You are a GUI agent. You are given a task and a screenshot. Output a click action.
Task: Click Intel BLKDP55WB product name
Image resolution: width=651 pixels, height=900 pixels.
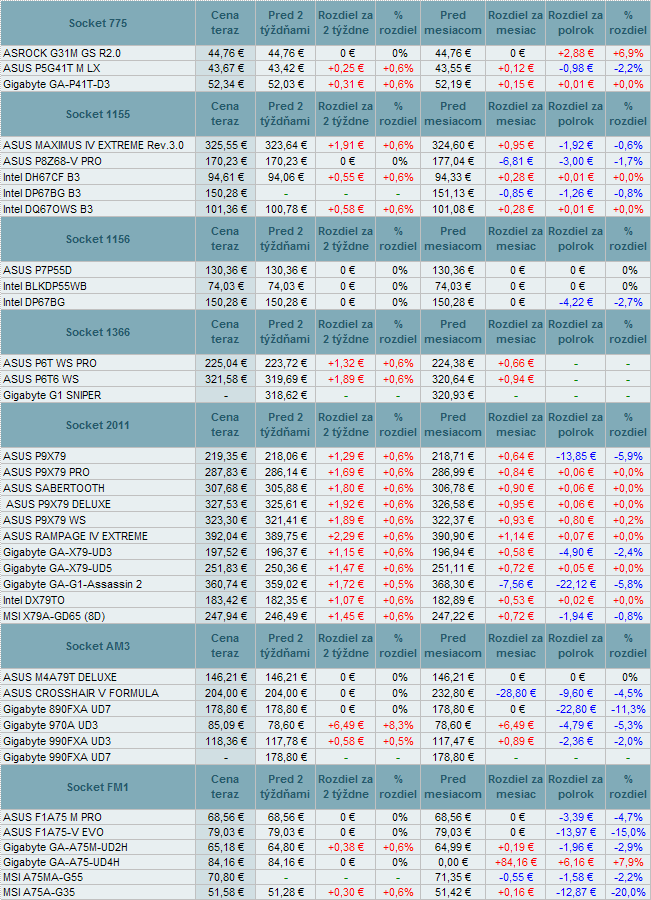(x=45, y=286)
